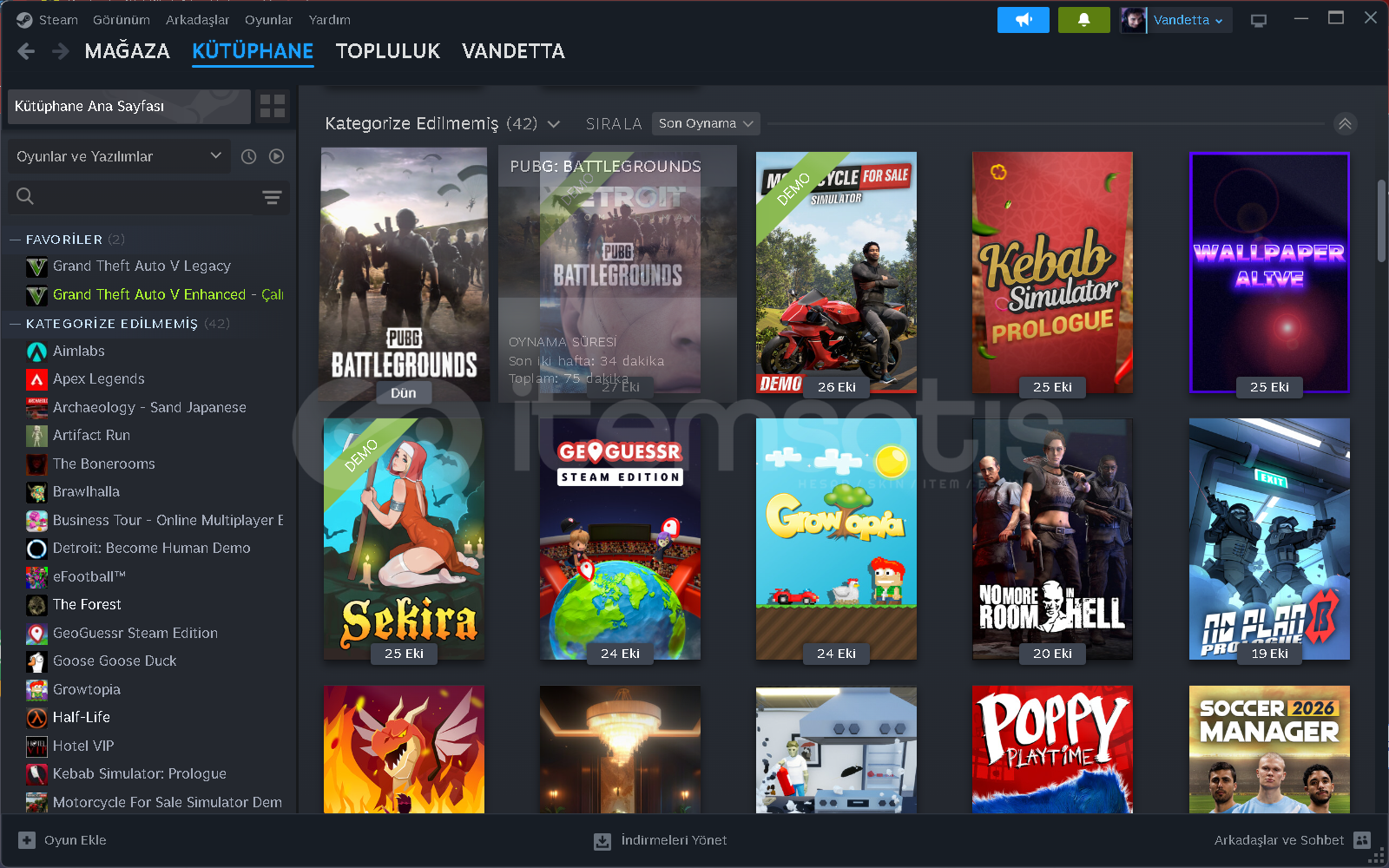The image size is (1389, 868).
Task: Open the Steam menu
Action: [58, 20]
